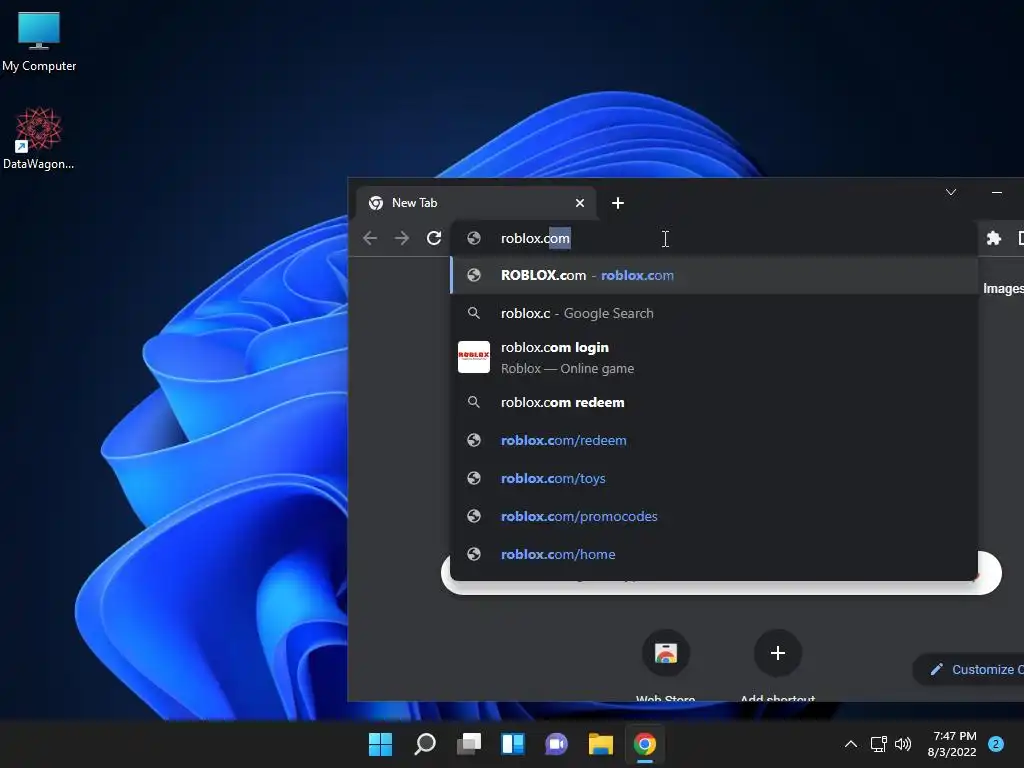Open the Chrome extensions puzzle icon
1024x768 pixels.
click(x=993, y=238)
